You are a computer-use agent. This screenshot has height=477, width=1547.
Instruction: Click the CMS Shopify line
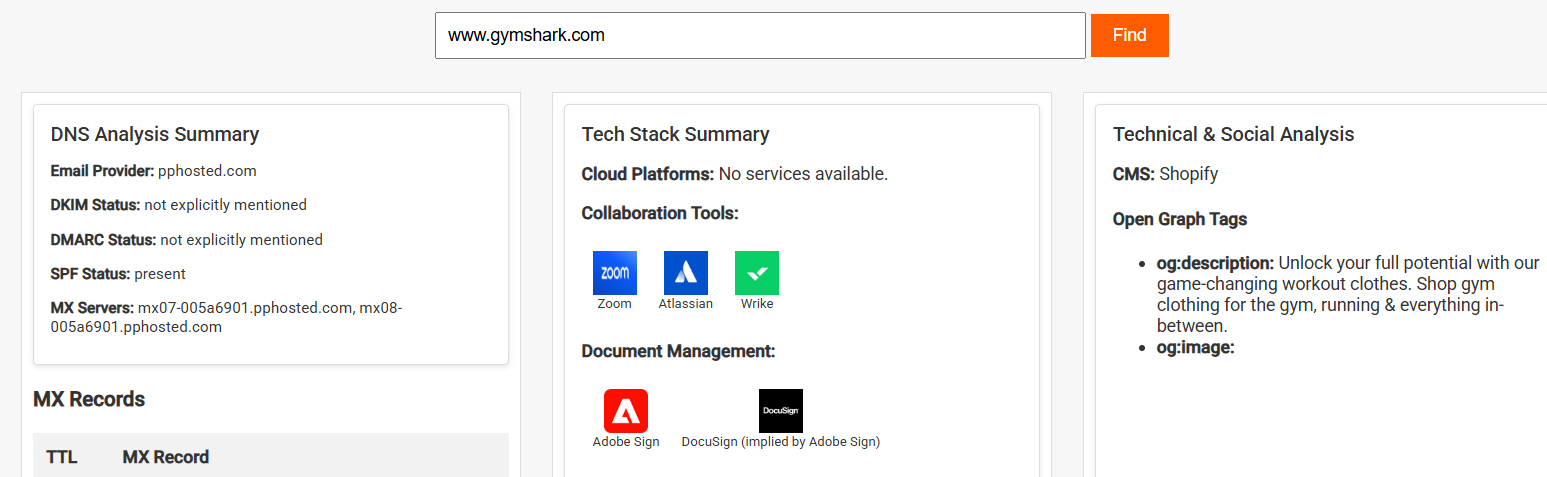(x=1166, y=174)
